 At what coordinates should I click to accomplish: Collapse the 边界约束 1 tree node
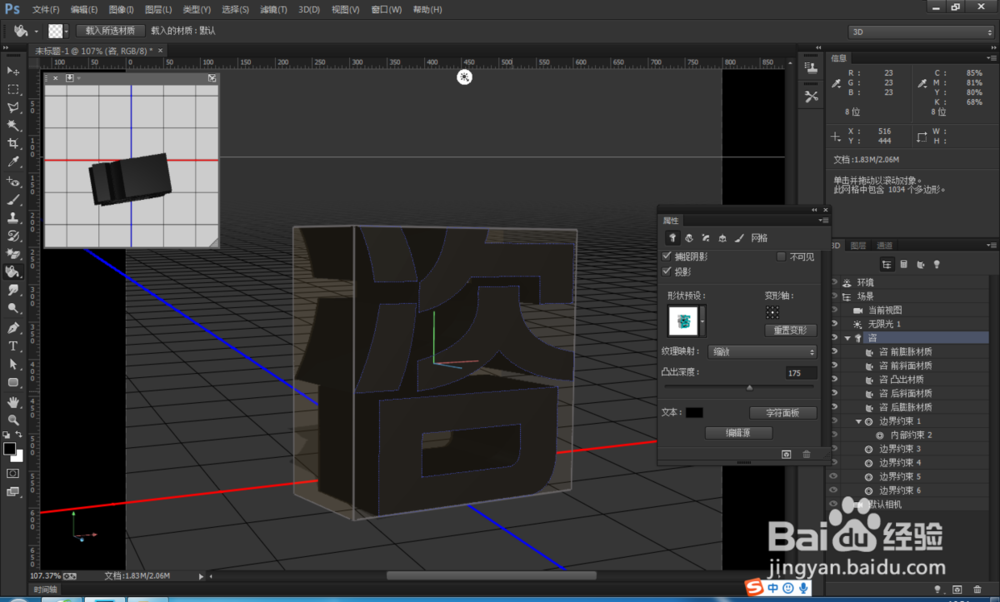(x=858, y=422)
